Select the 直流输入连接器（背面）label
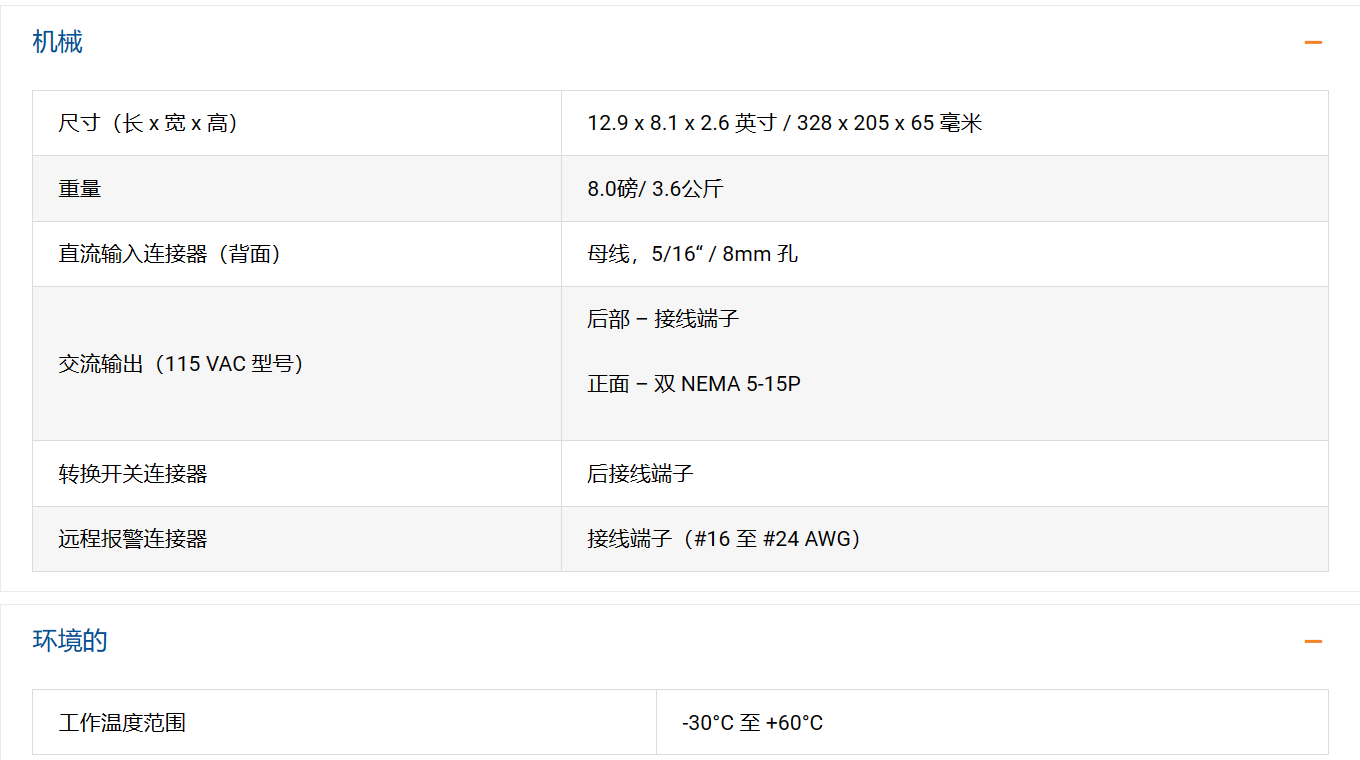The image size is (1360, 760). [x=170, y=254]
